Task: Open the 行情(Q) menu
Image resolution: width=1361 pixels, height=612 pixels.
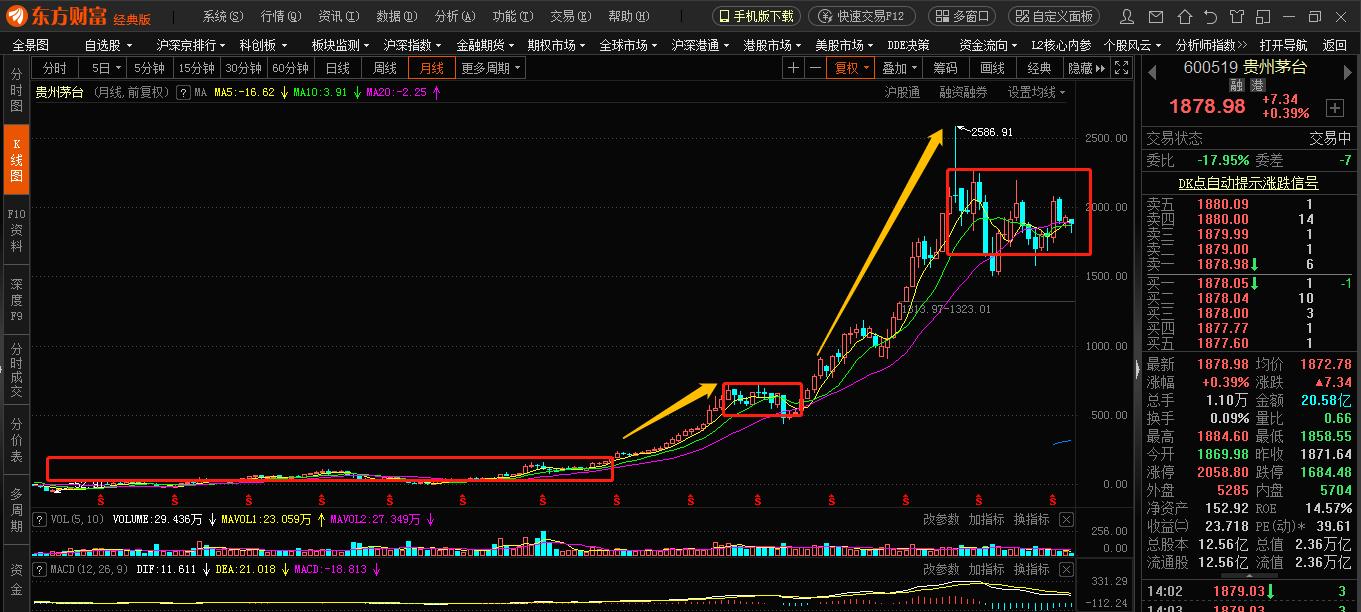Action: [x=280, y=16]
